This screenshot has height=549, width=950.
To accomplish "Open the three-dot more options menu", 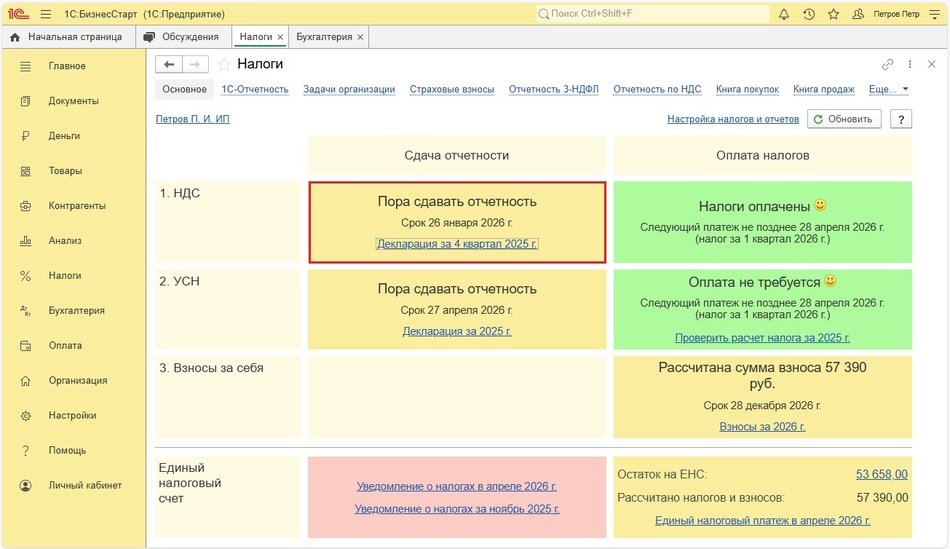I will click(x=909, y=64).
